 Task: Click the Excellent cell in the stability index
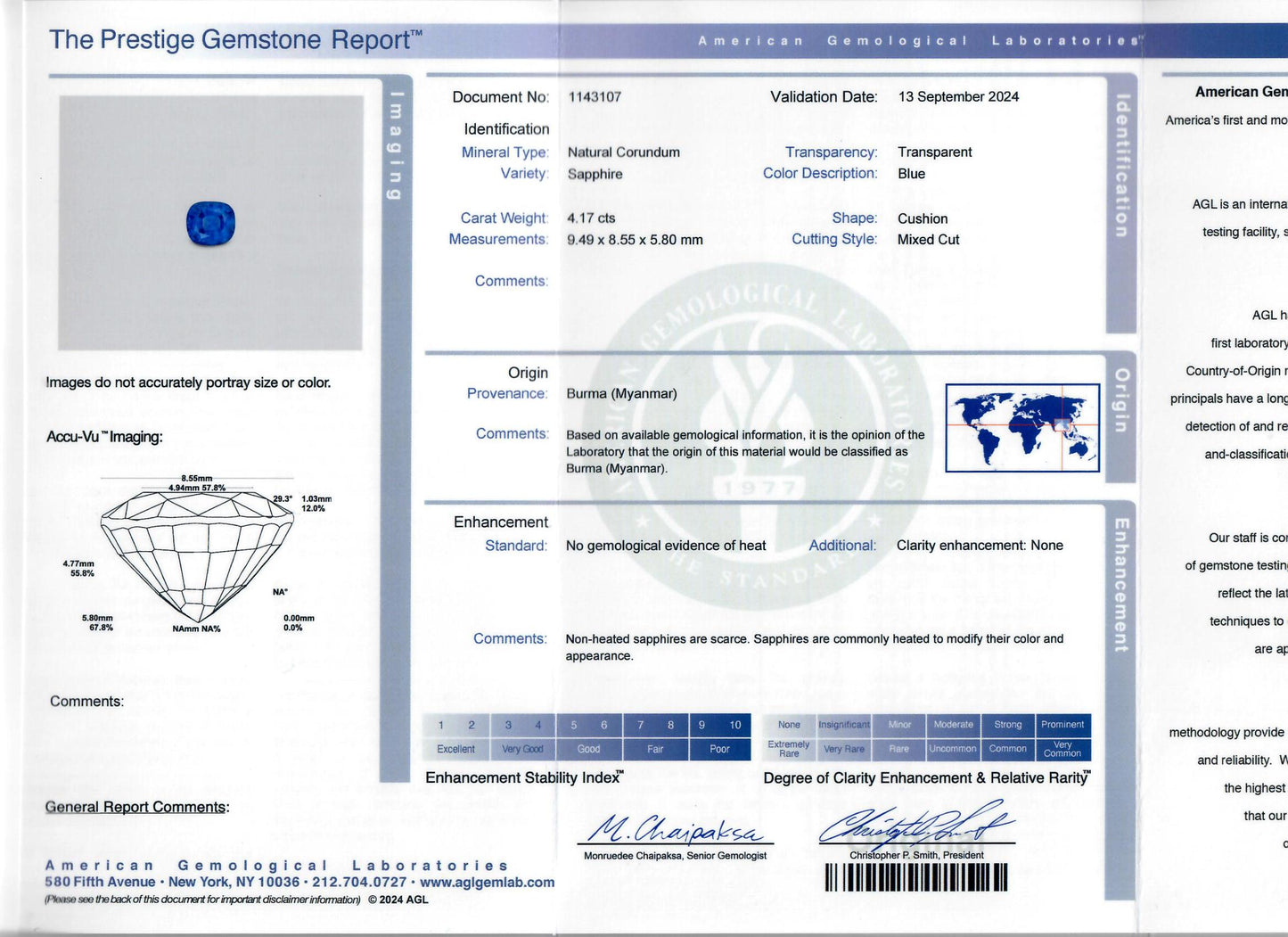point(455,749)
